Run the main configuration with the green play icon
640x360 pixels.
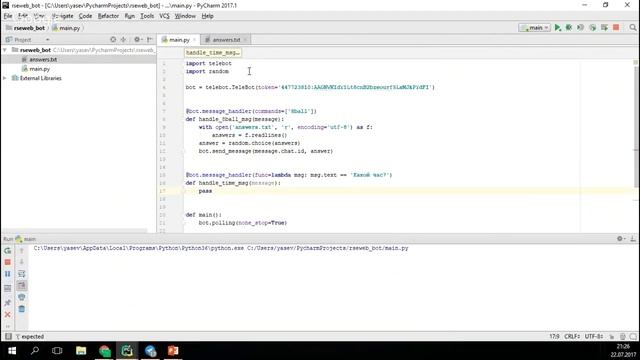tap(558, 28)
